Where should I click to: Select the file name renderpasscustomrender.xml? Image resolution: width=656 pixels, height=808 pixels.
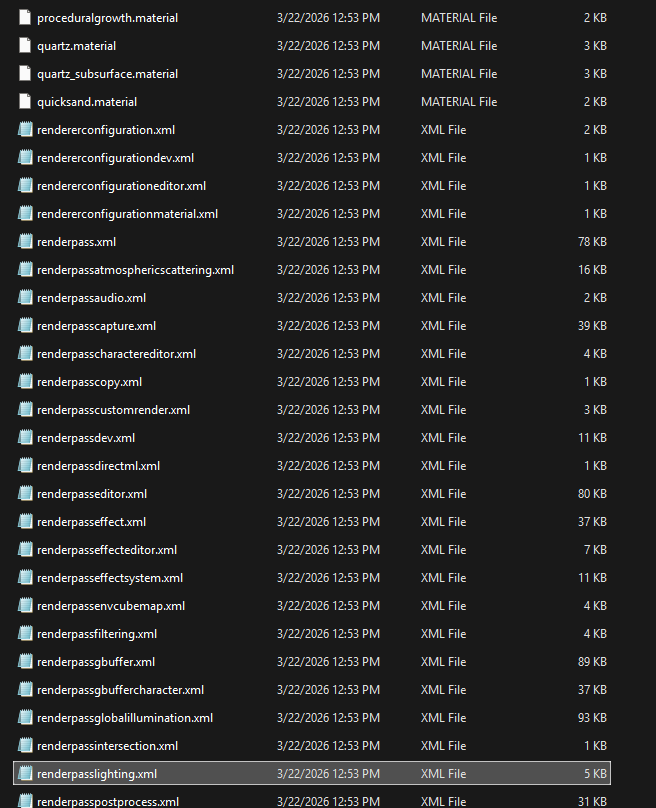tap(113, 410)
